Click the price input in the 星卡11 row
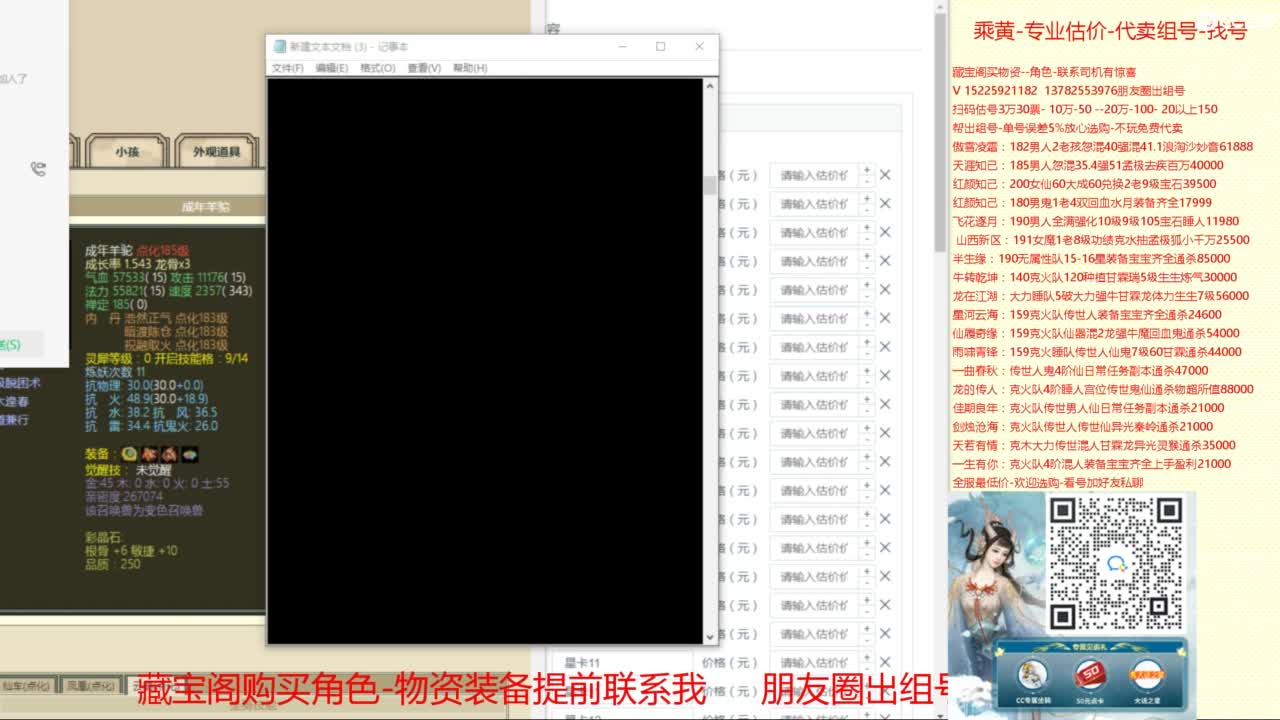 coord(814,663)
